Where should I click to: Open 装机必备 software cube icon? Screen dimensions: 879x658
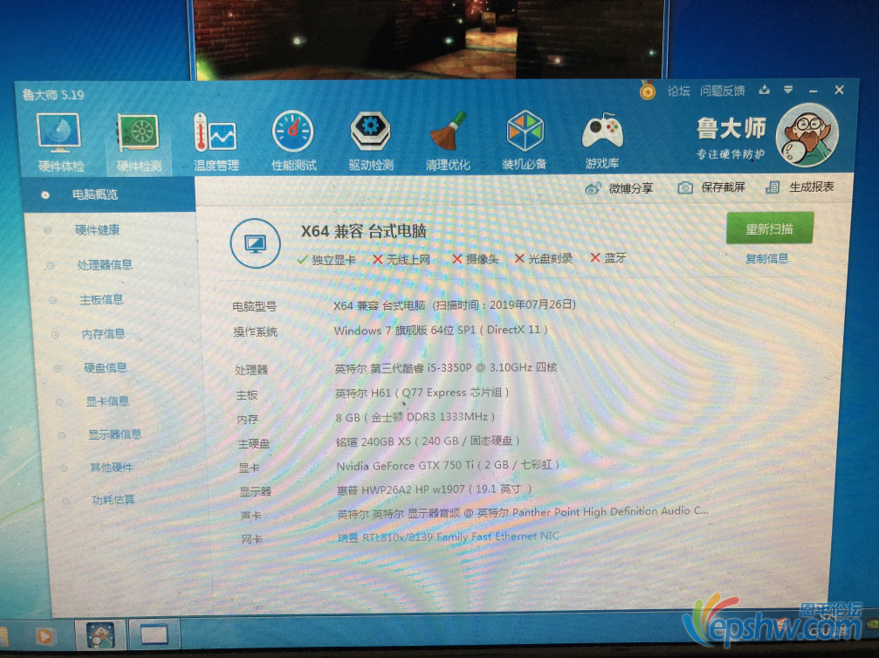click(524, 142)
